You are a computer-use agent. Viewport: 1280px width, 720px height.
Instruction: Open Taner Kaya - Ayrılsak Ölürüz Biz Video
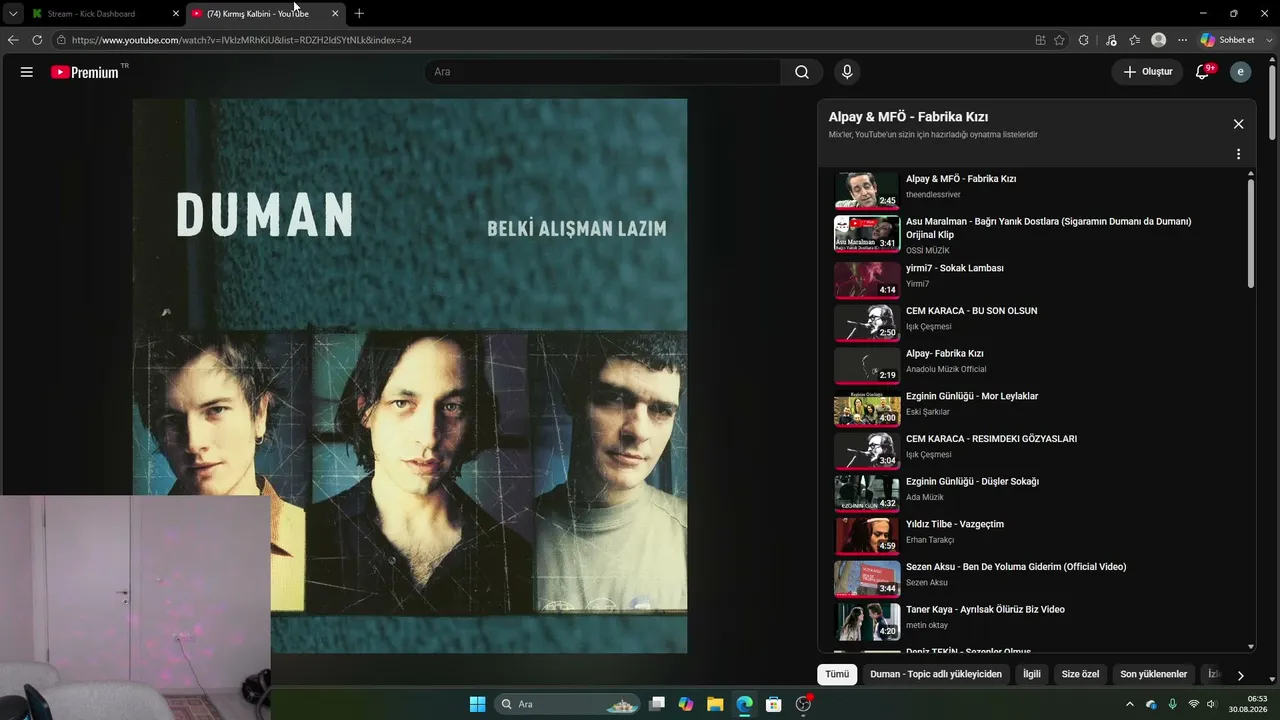pos(985,610)
